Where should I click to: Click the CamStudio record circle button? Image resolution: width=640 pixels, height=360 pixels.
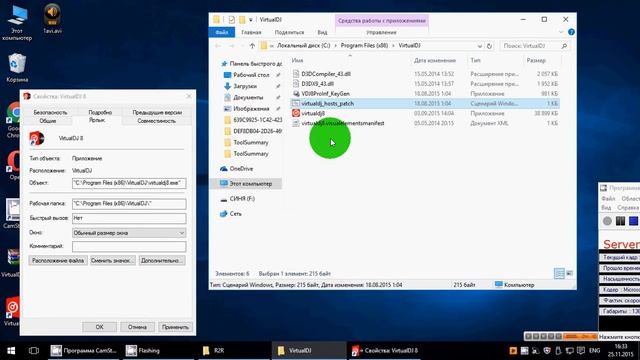click(607, 221)
